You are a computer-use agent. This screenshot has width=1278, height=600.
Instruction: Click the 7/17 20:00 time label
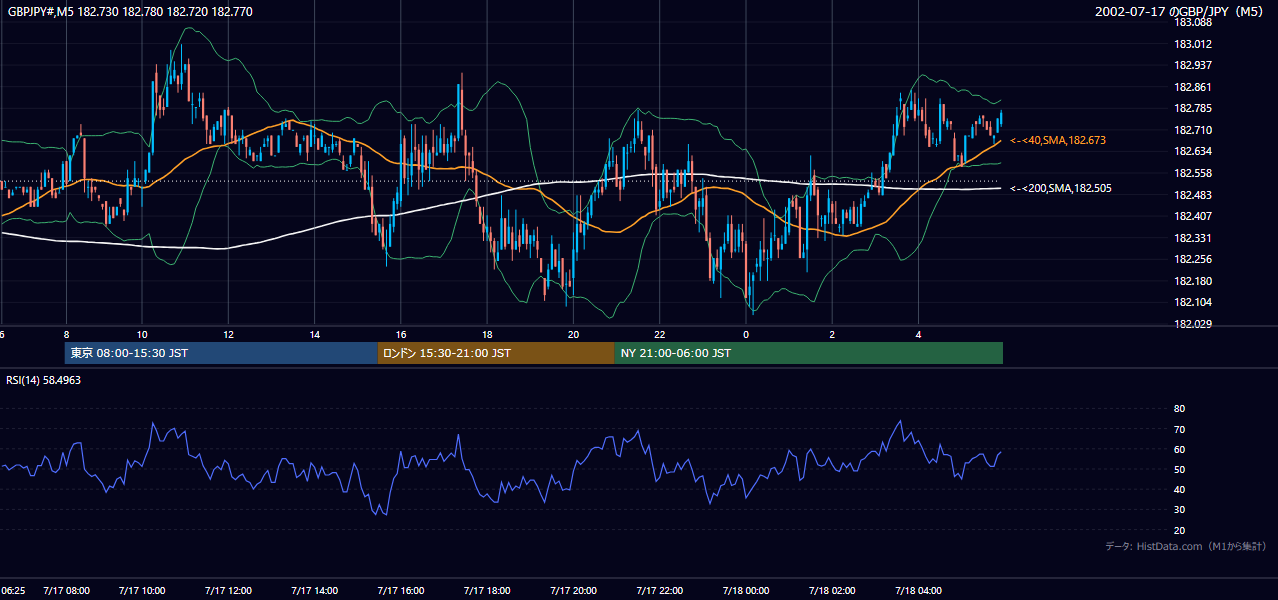pyautogui.click(x=573, y=591)
